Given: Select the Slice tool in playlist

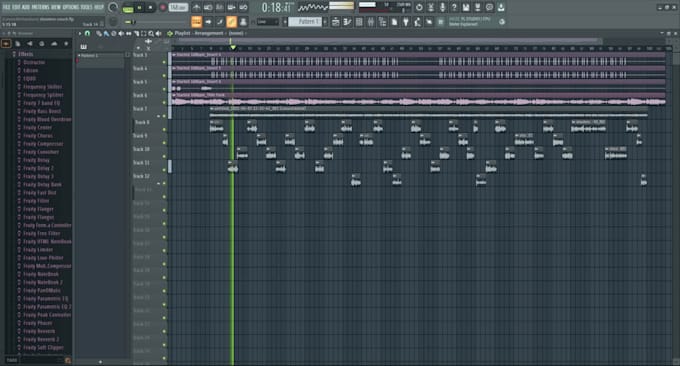Looking at the screenshot, I should coord(136,33).
